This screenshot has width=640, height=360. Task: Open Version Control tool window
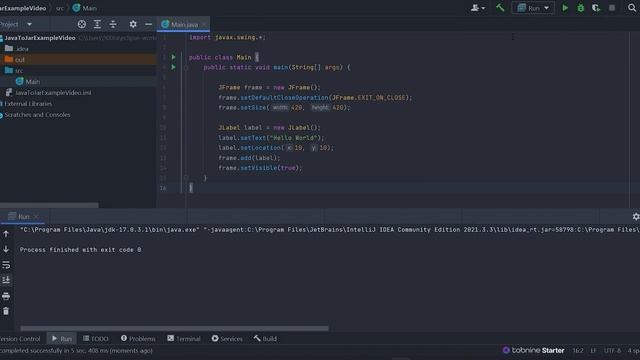[x=20, y=339]
